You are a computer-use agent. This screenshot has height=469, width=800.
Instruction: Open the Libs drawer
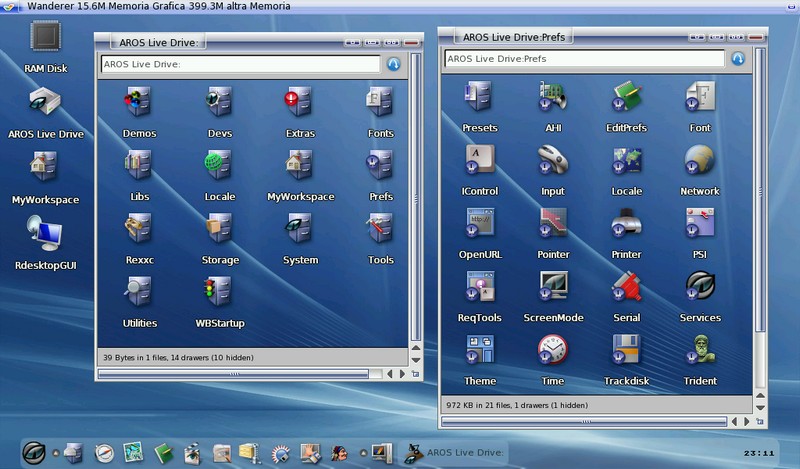[x=139, y=165]
